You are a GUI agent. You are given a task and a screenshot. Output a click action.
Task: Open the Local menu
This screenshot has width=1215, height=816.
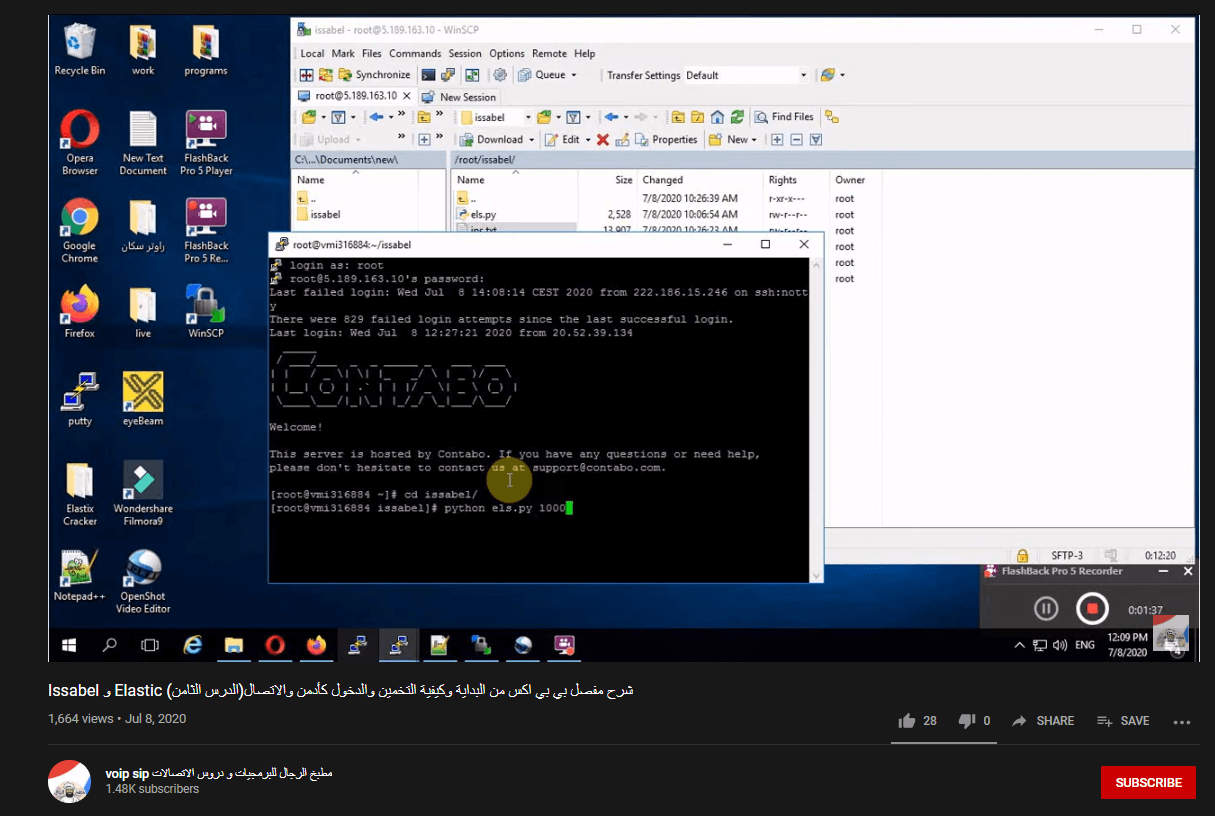click(x=312, y=54)
